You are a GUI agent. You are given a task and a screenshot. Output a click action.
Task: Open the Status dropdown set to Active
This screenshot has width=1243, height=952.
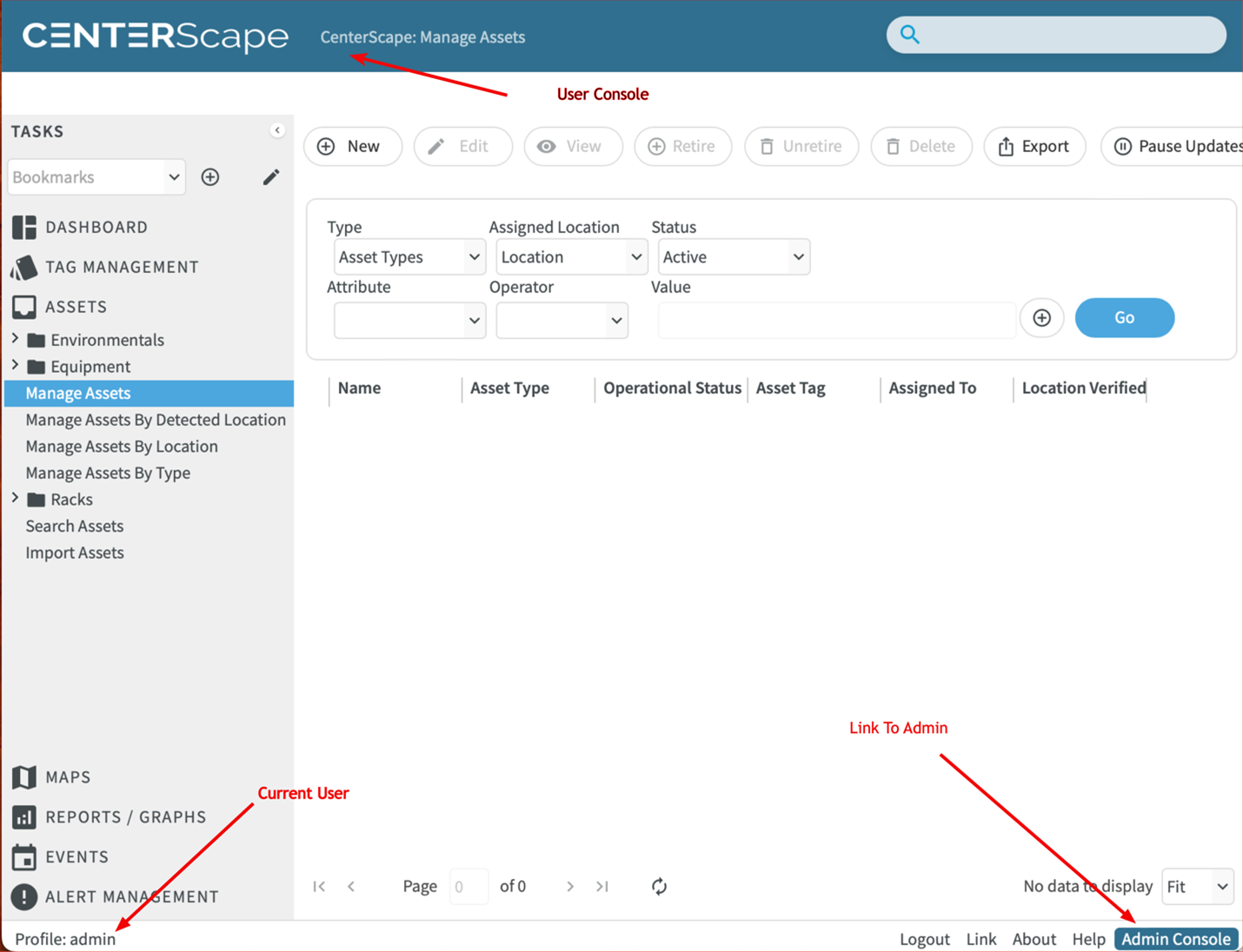click(733, 257)
